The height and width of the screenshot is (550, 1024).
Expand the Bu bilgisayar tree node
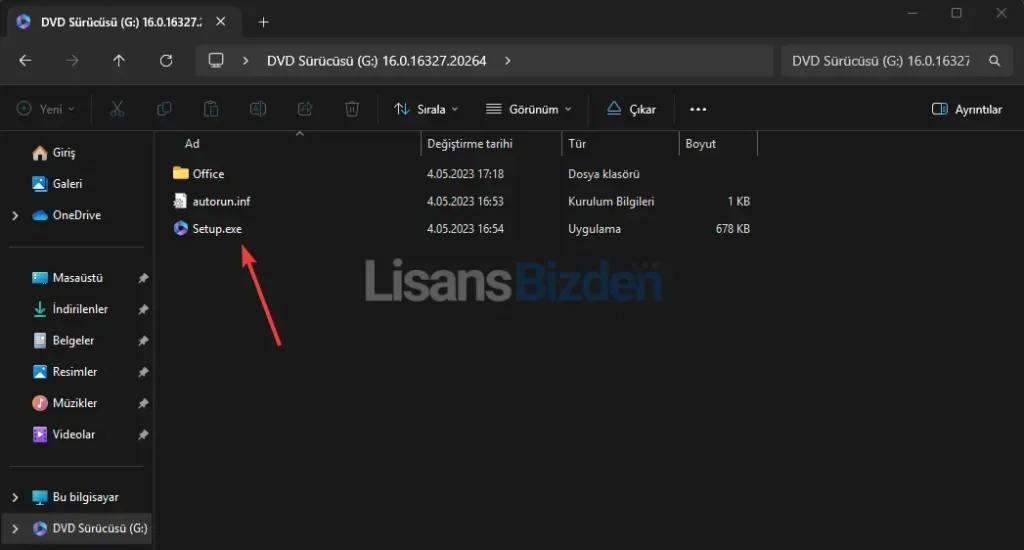pos(15,497)
